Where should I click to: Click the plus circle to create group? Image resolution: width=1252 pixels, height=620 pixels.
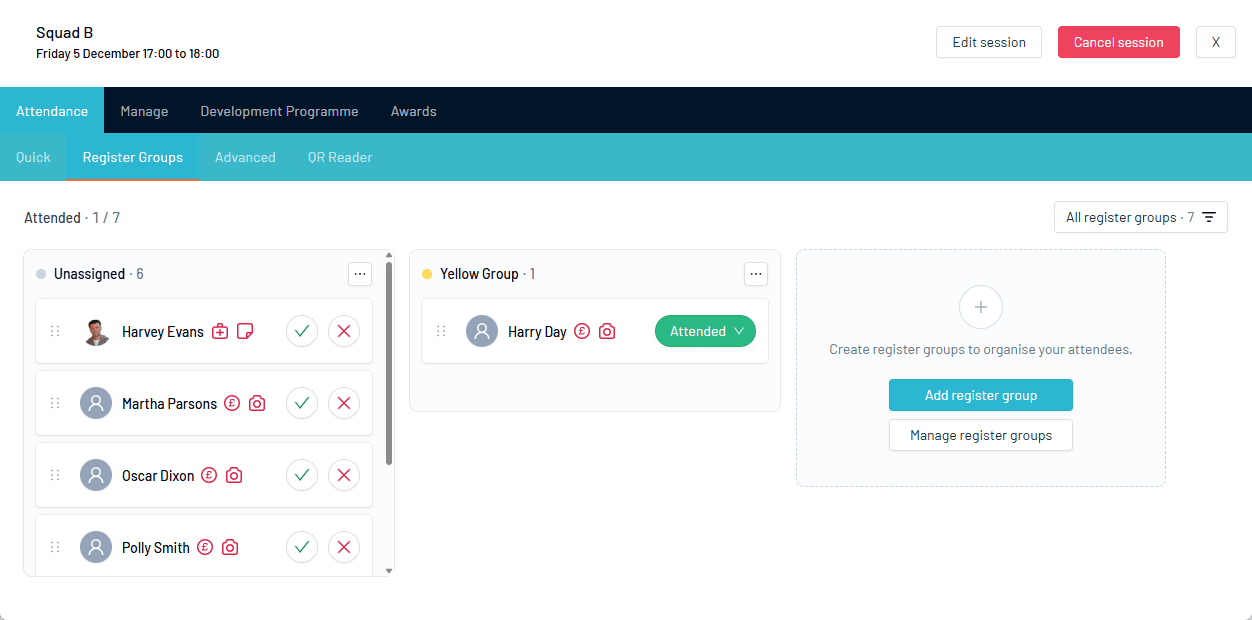(980, 307)
